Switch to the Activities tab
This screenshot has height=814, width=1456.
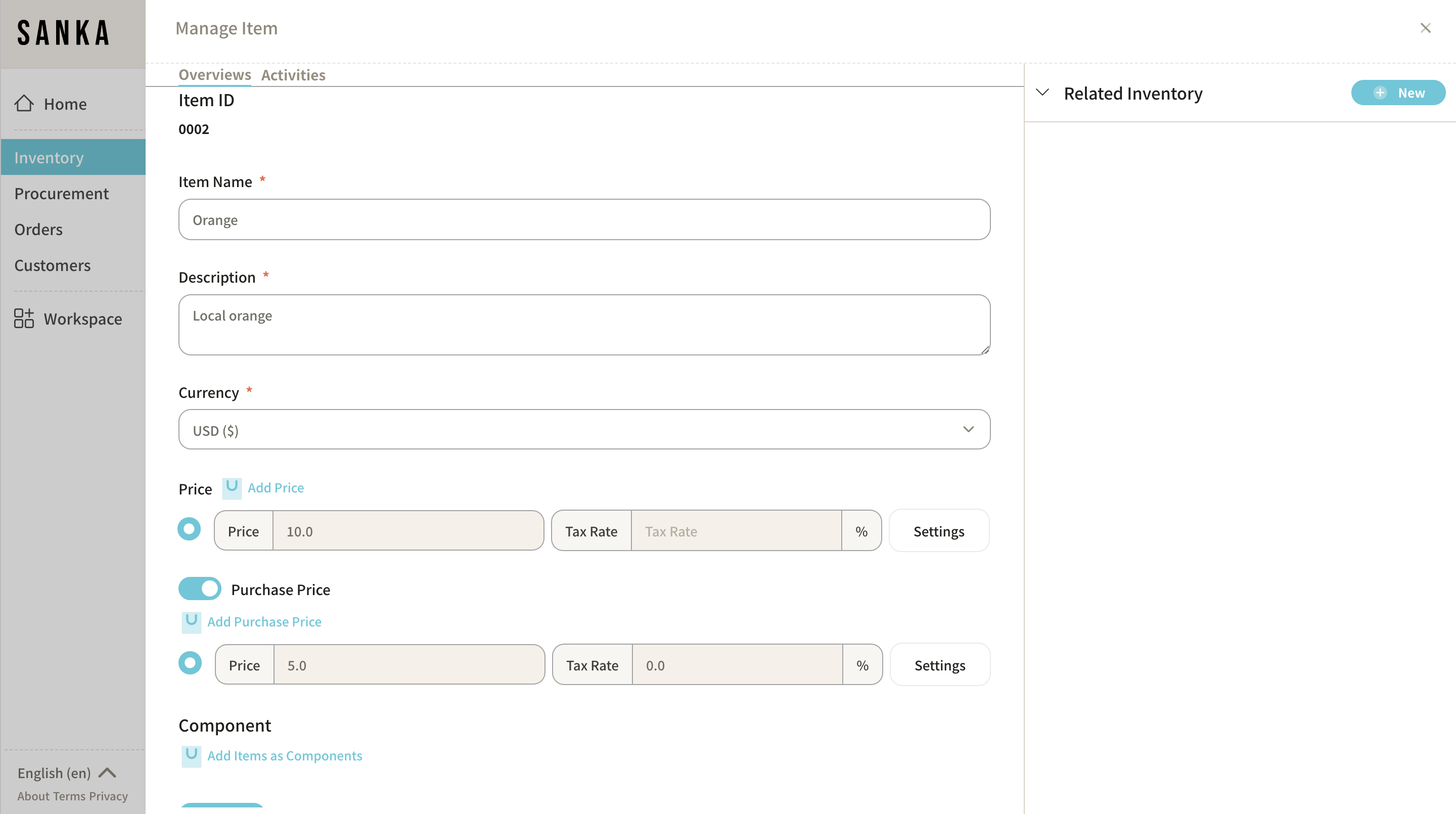click(x=293, y=75)
